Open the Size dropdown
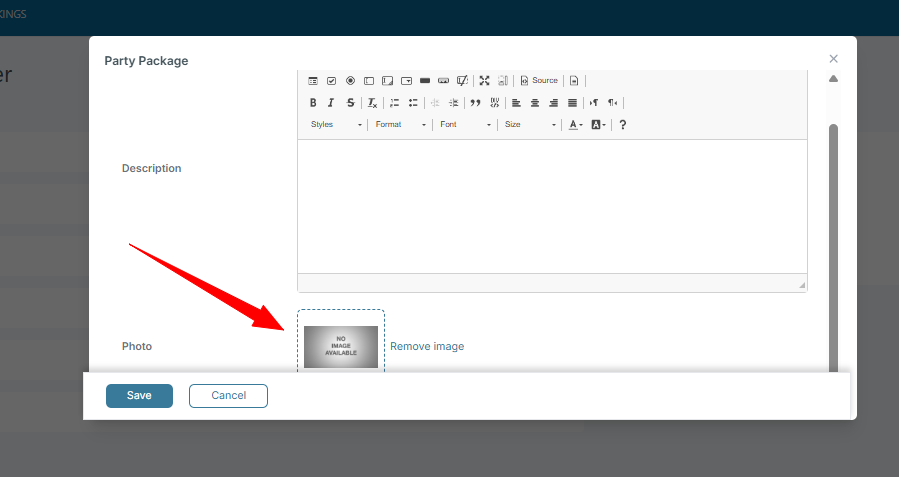The width and height of the screenshot is (899, 477). pos(530,125)
